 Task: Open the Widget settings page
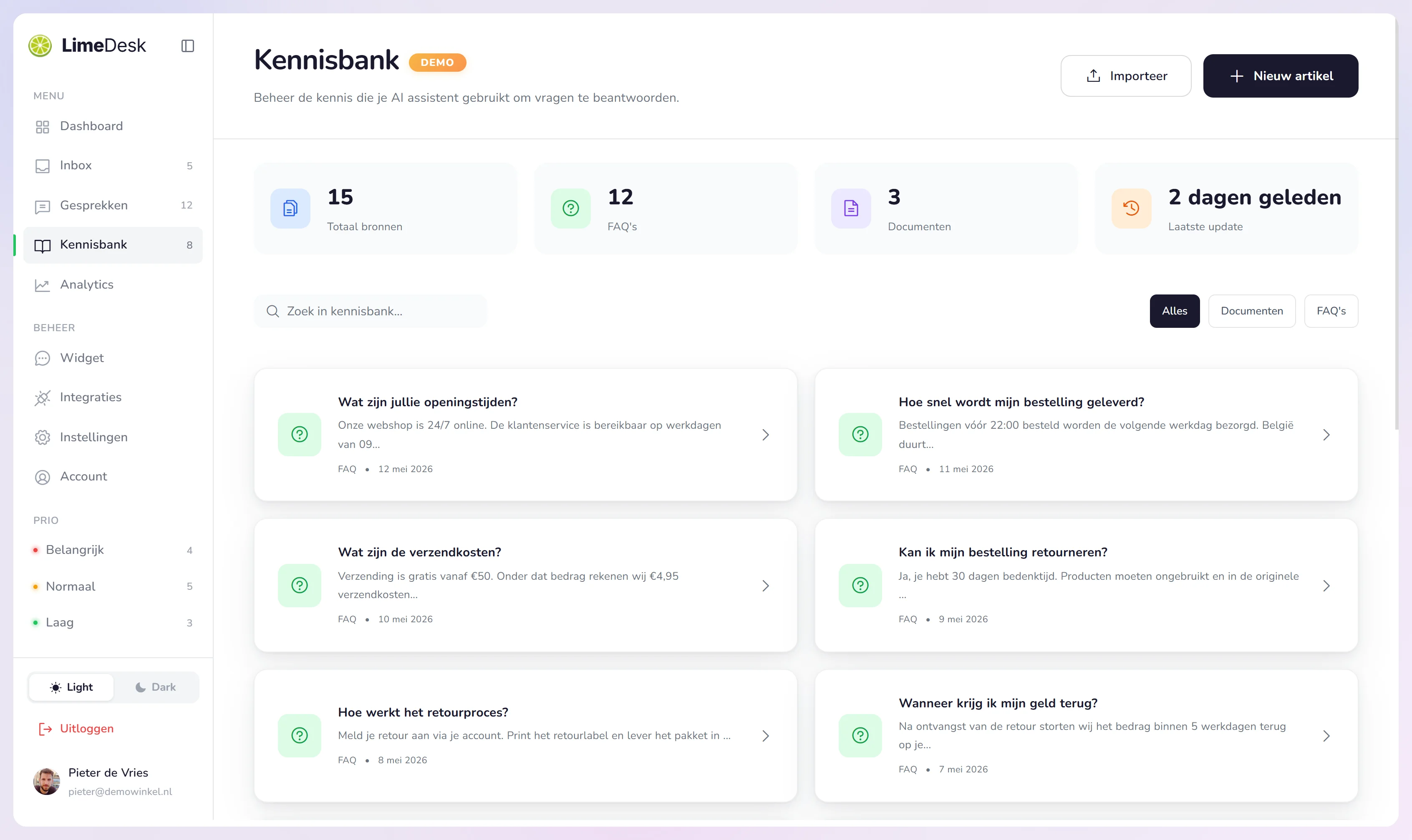(x=113, y=358)
